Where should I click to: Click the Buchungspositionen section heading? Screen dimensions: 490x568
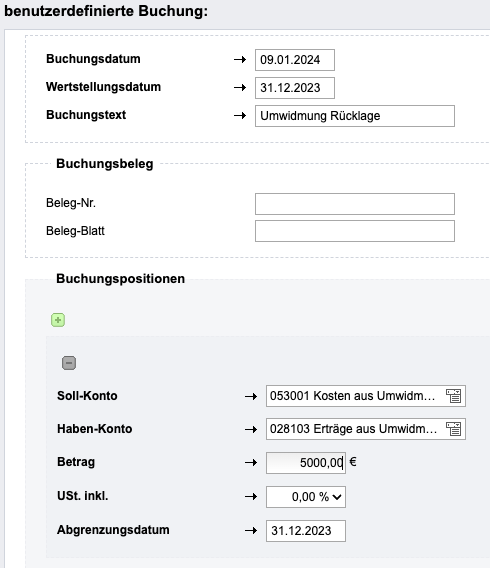(121, 279)
